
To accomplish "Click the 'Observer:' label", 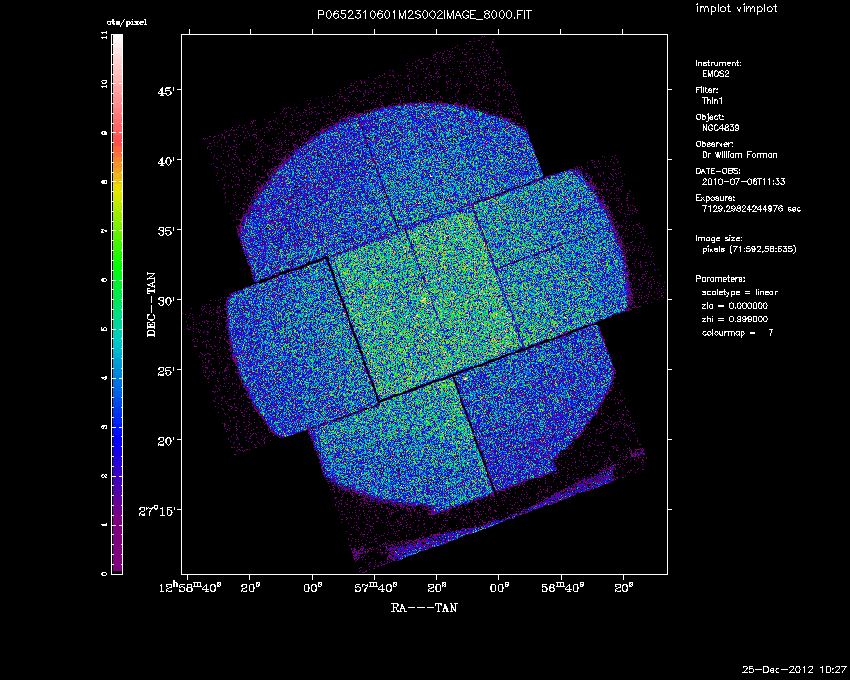I will pos(714,144).
